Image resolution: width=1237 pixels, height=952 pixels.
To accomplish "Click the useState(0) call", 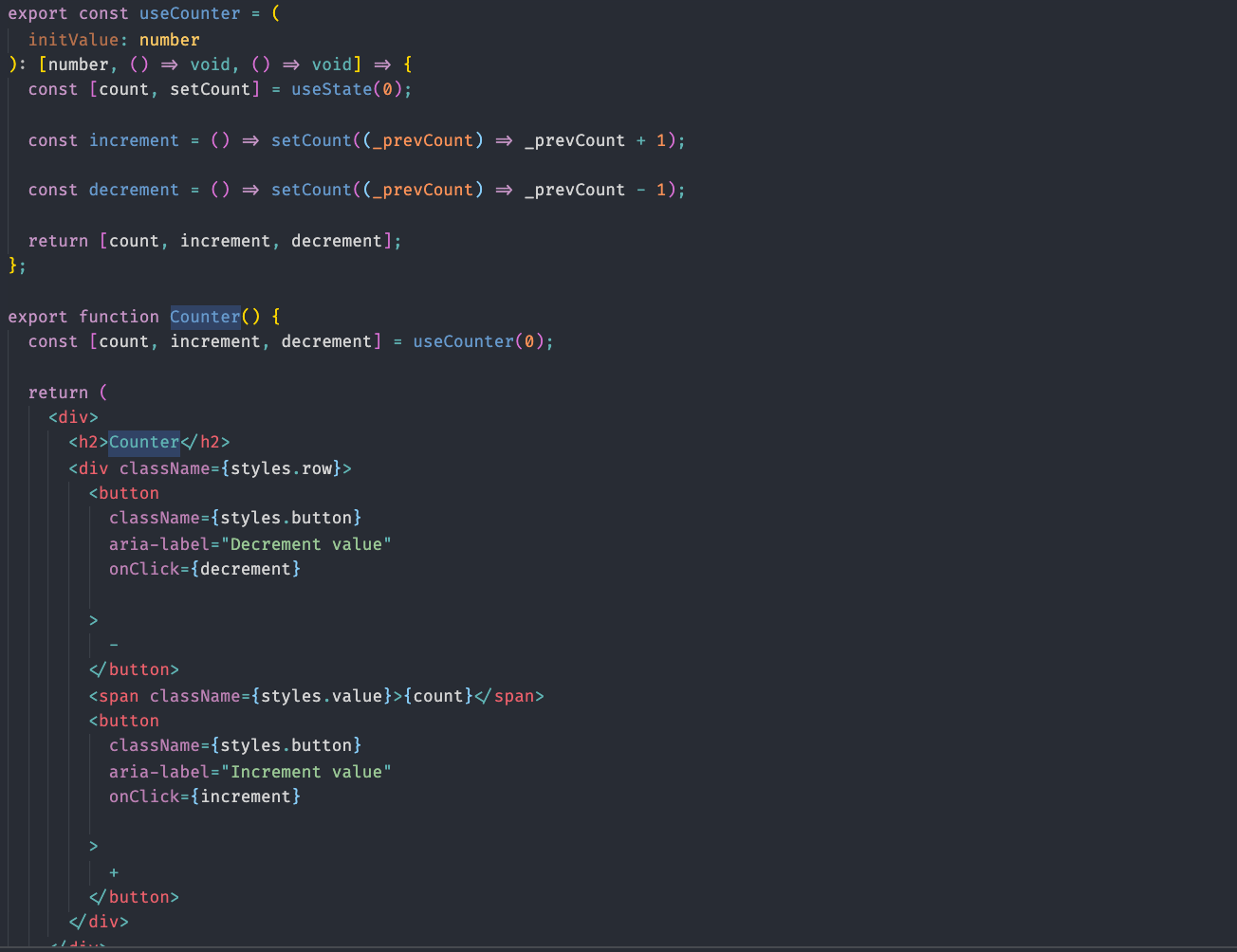I will (x=347, y=88).
